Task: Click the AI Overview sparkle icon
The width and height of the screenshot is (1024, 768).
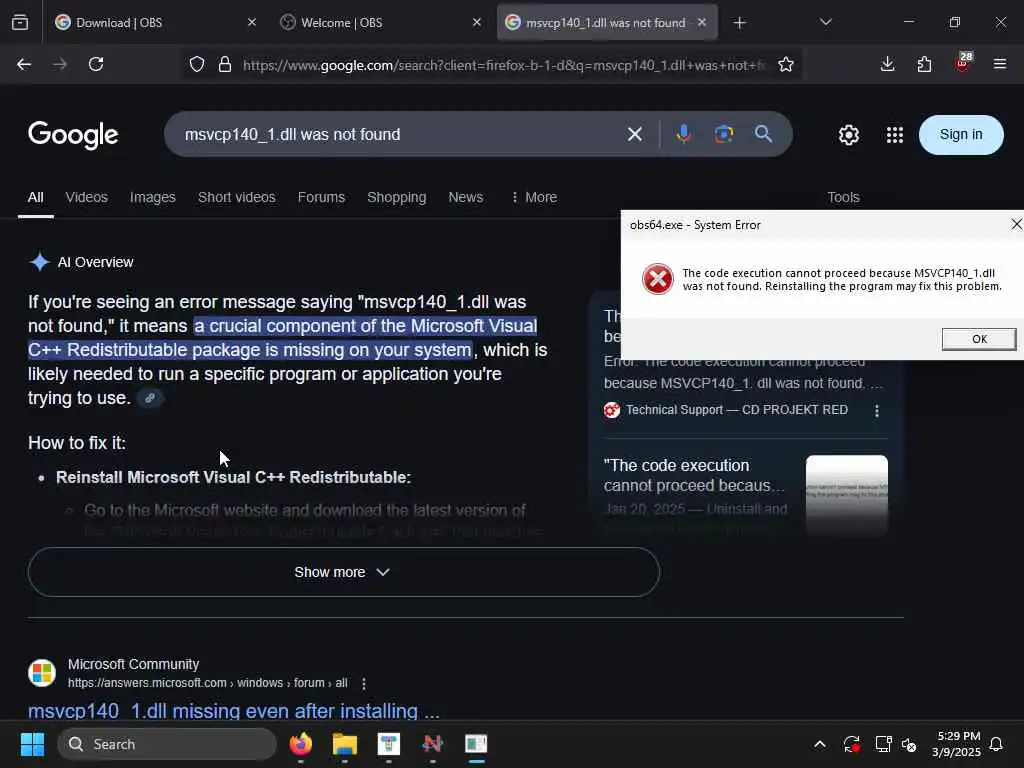Action: (x=40, y=262)
